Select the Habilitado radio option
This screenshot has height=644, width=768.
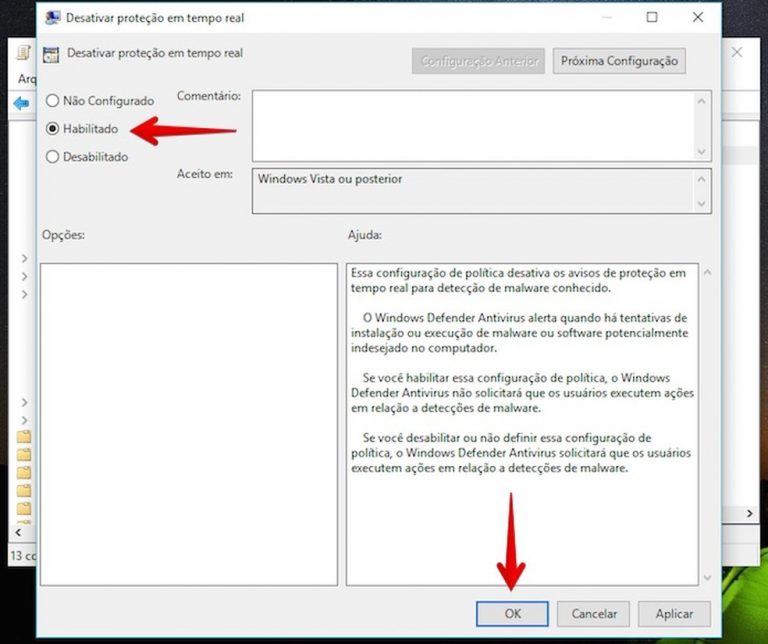82,129
